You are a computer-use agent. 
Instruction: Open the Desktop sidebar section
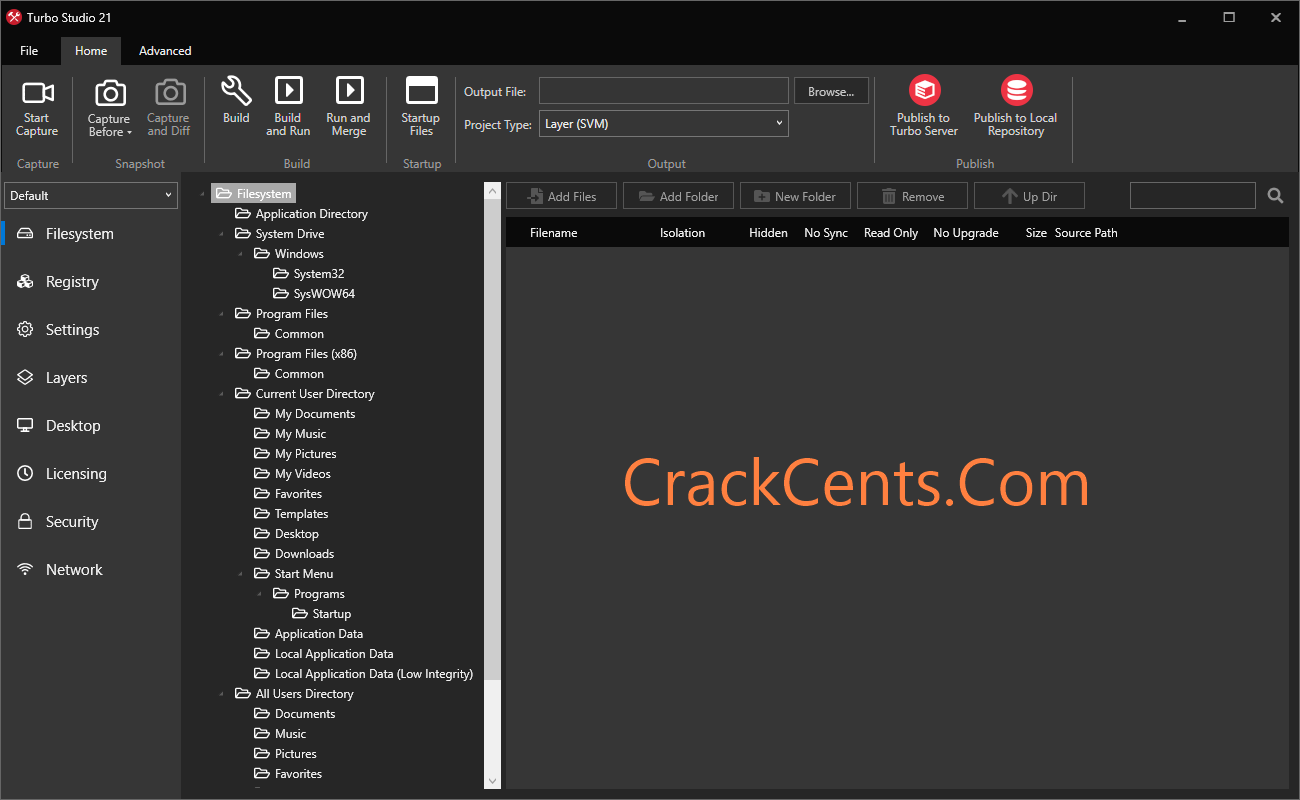[x=91, y=426]
